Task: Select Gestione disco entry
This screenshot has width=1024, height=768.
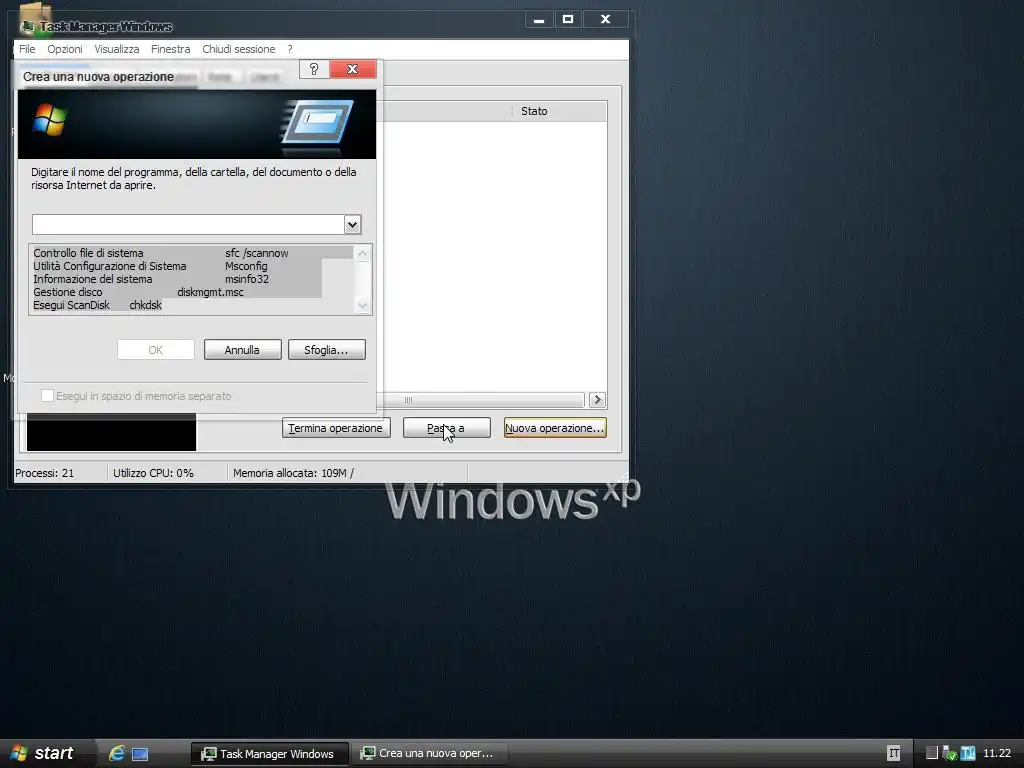Action: 176,292
